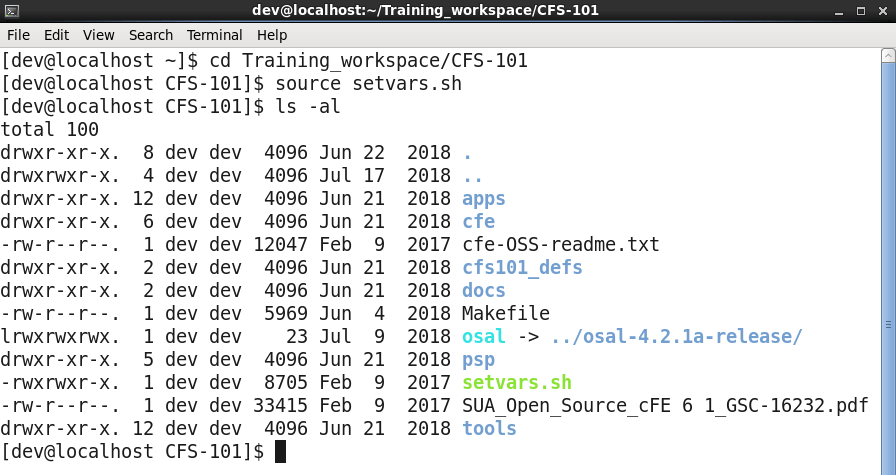The width and height of the screenshot is (896, 475).
Task: Click the osal symlink name
Action: tap(484, 337)
